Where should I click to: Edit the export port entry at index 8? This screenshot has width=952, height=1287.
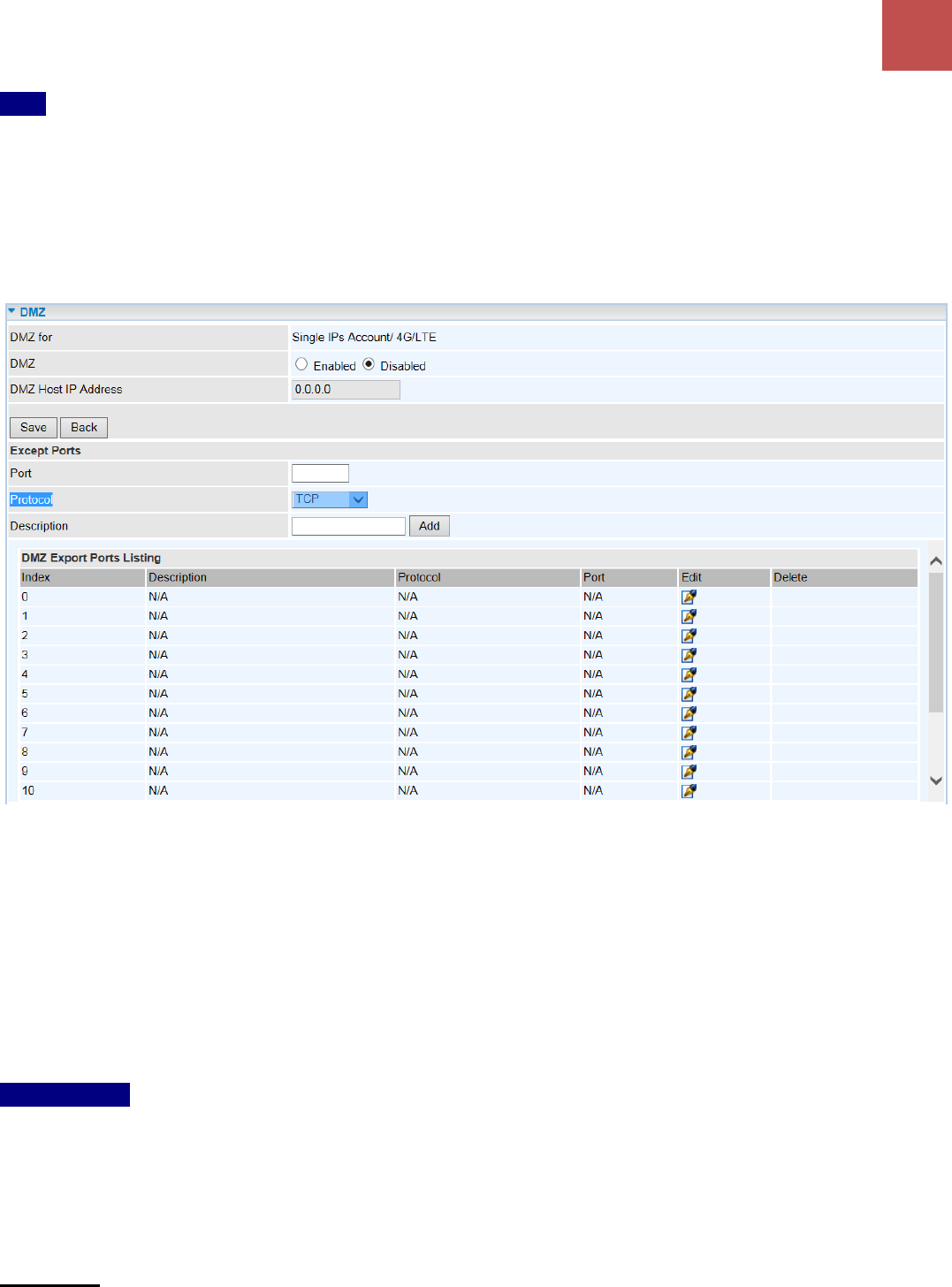click(689, 752)
